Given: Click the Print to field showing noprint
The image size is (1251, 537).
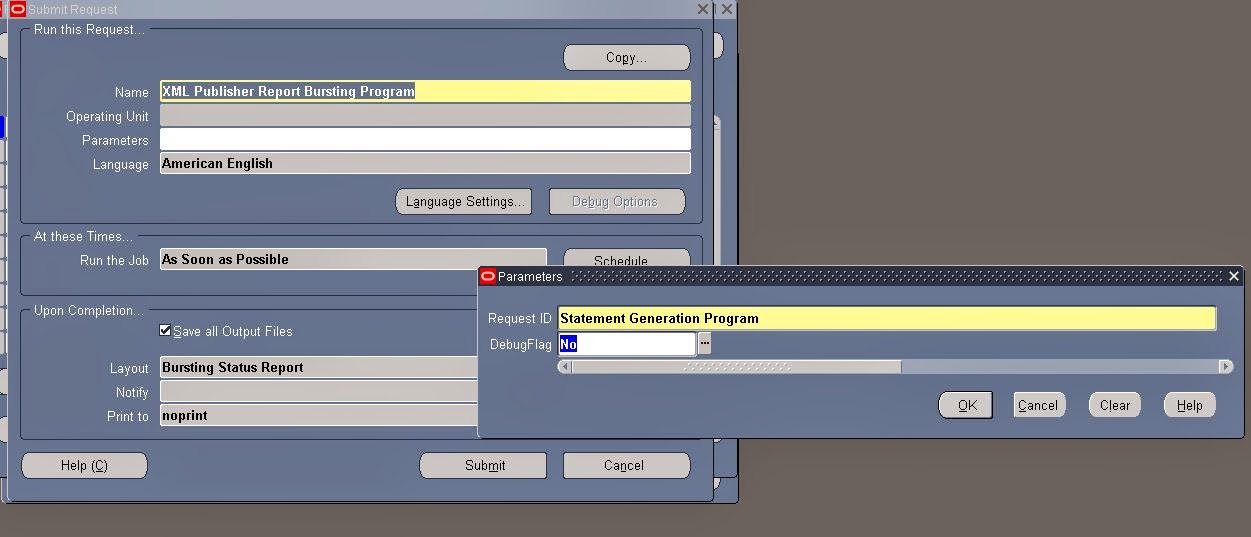Looking at the screenshot, I should point(319,415).
